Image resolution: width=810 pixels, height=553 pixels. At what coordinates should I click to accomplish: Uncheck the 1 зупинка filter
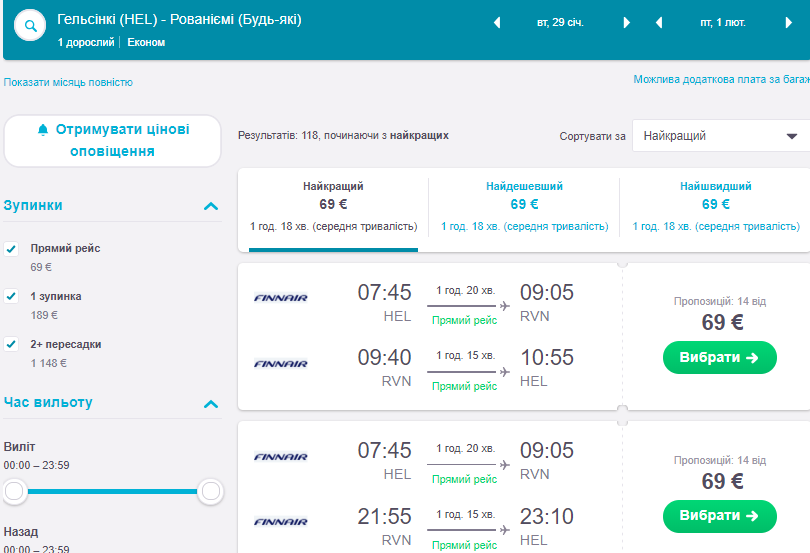click(x=12, y=296)
